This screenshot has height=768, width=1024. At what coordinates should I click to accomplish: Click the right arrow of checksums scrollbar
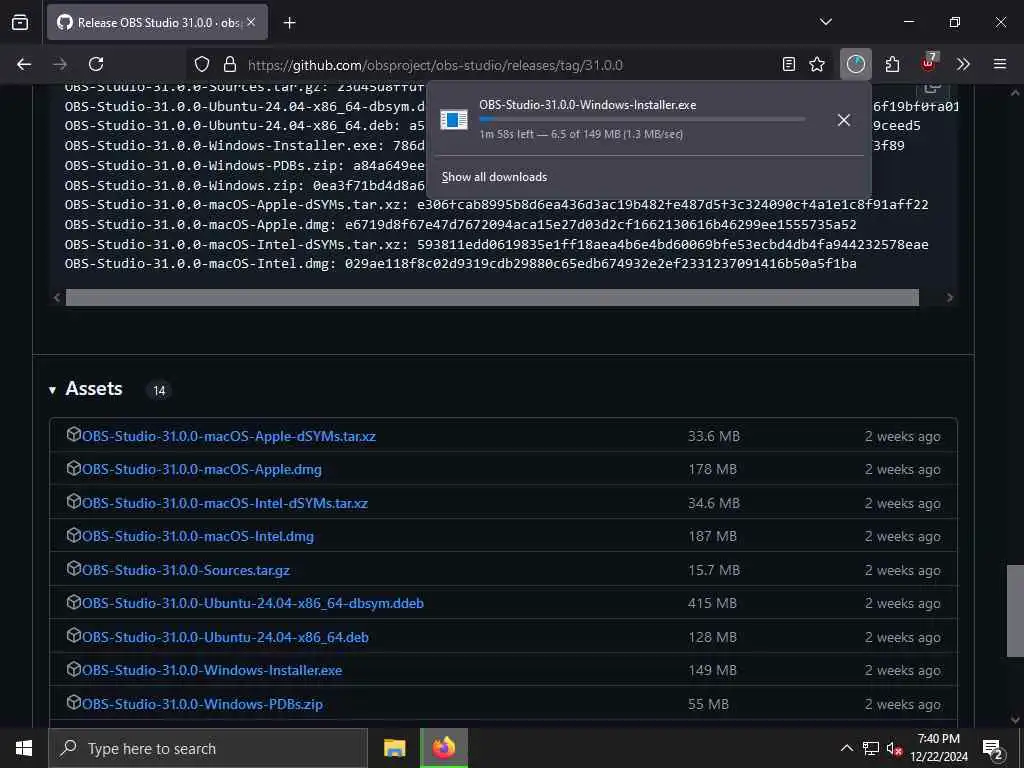pos(950,298)
